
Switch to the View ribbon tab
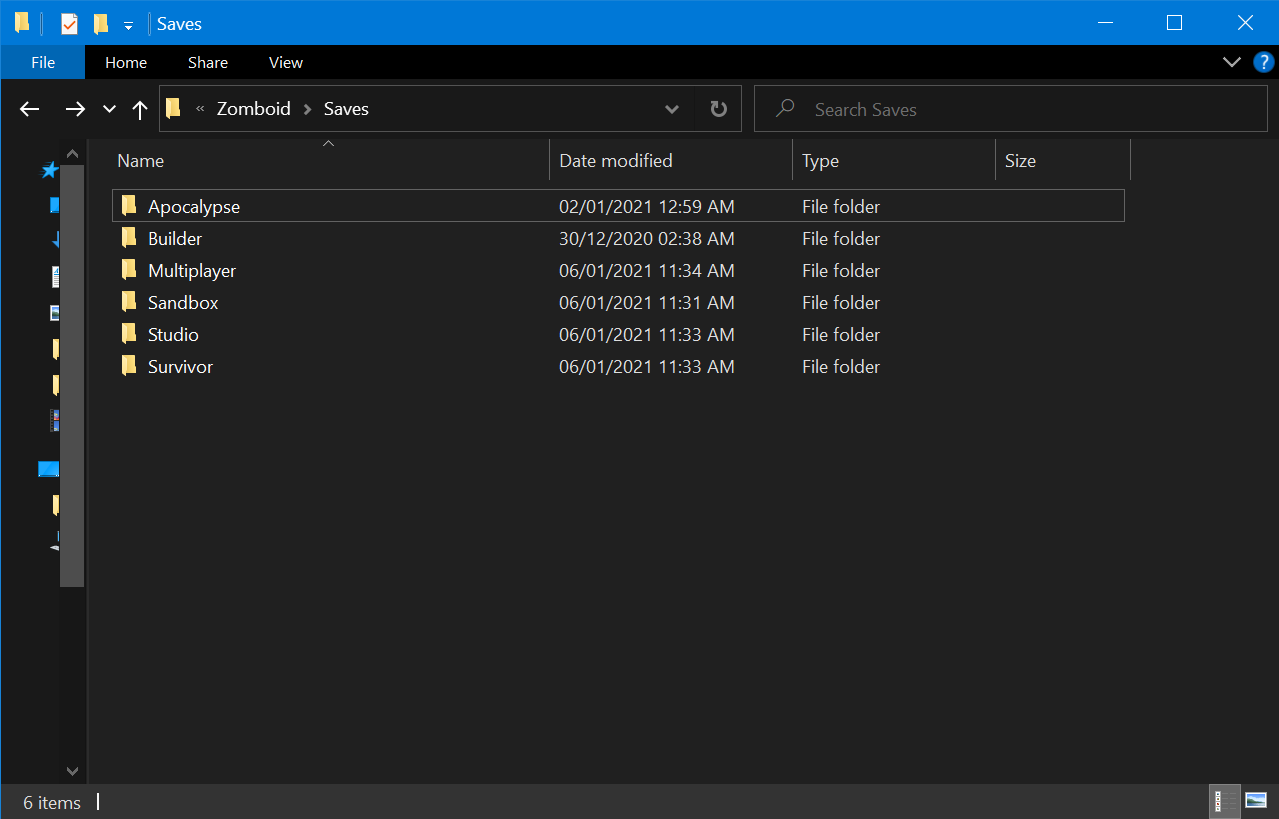coord(285,62)
